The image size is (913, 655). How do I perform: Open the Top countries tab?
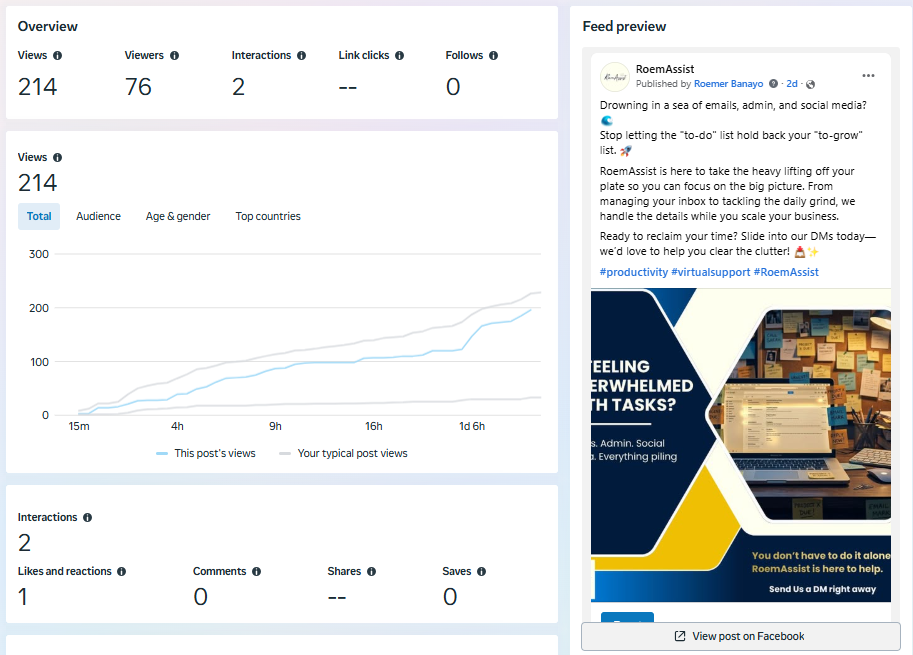(268, 217)
